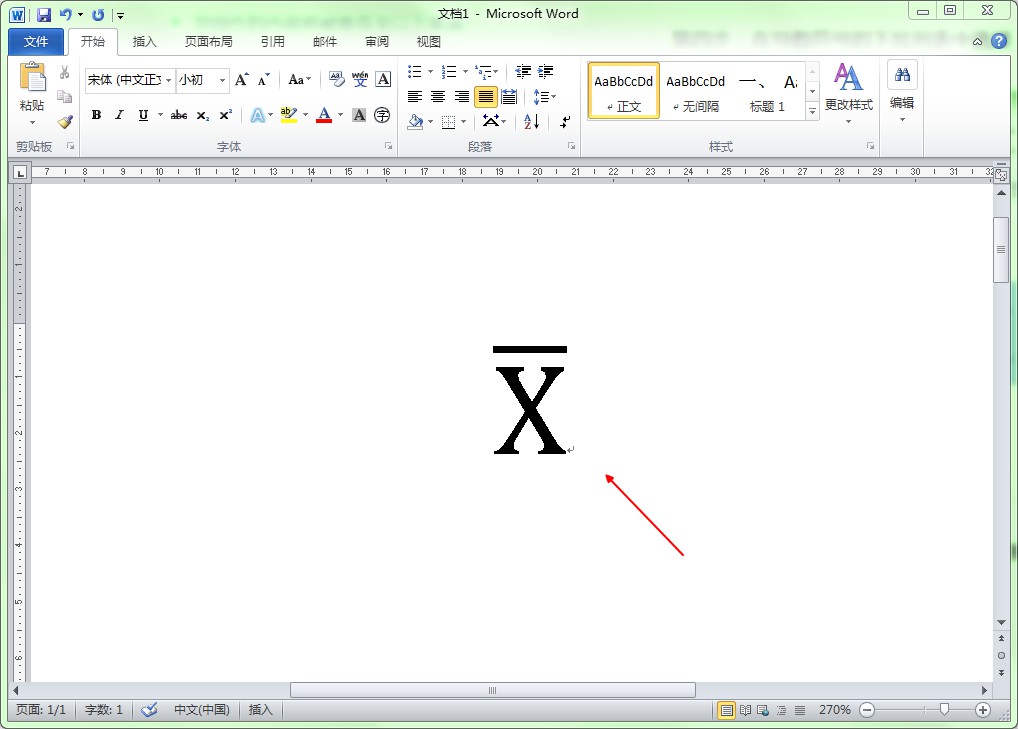Click the 更改样式 button

848,90
